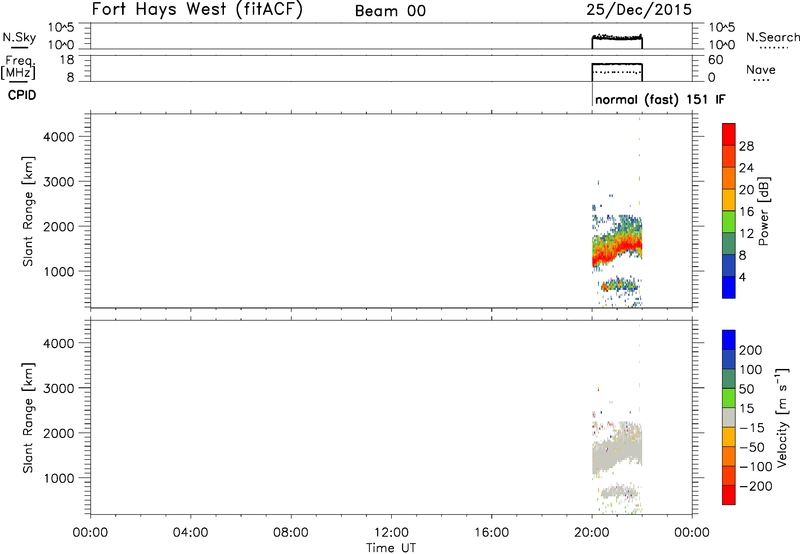Click power colorbar value '4'
This screenshot has height=554, width=800.
[742, 277]
